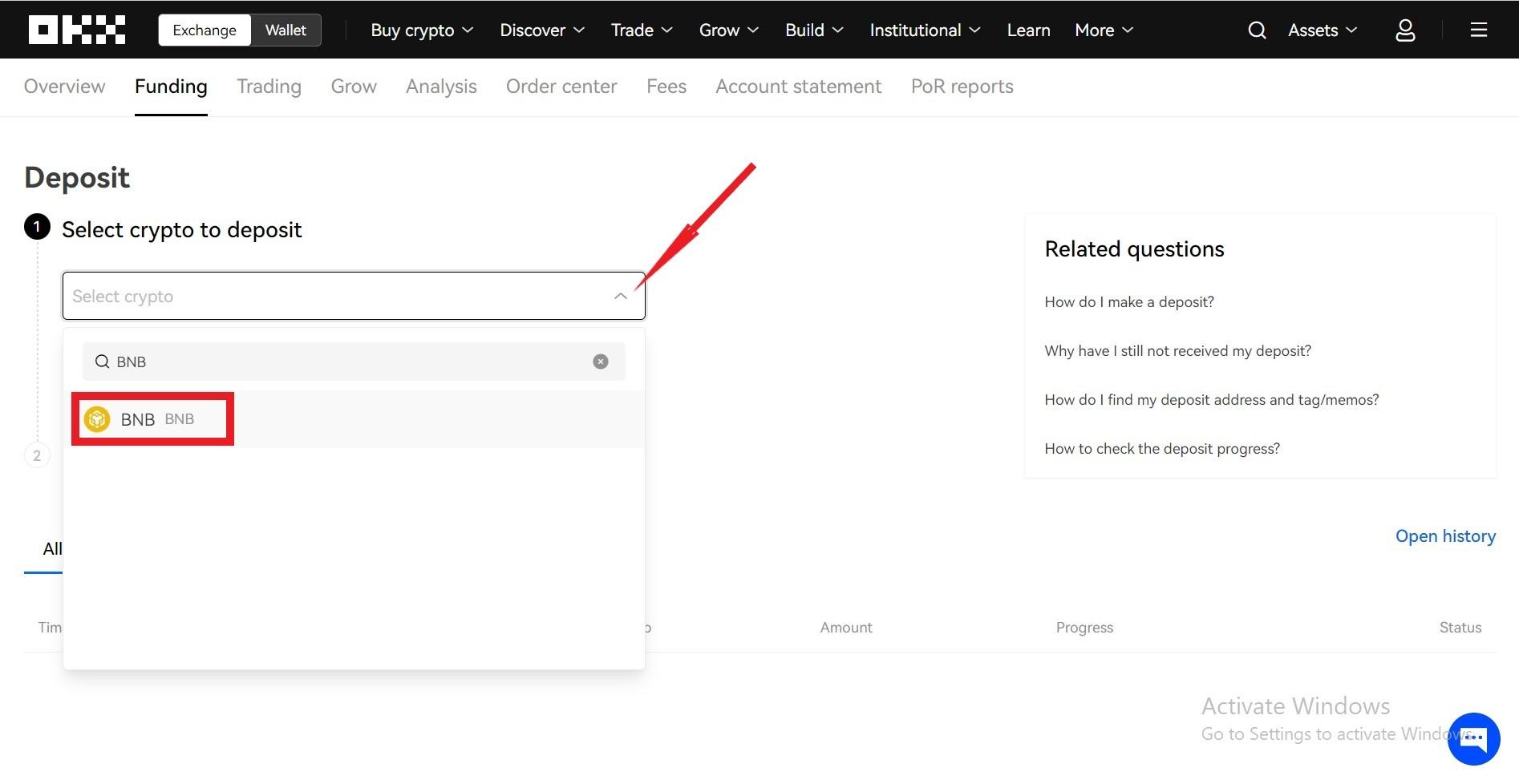Screen dimensions: 1519x784
Task: Open the search magnifier icon in header
Action: (1257, 30)
